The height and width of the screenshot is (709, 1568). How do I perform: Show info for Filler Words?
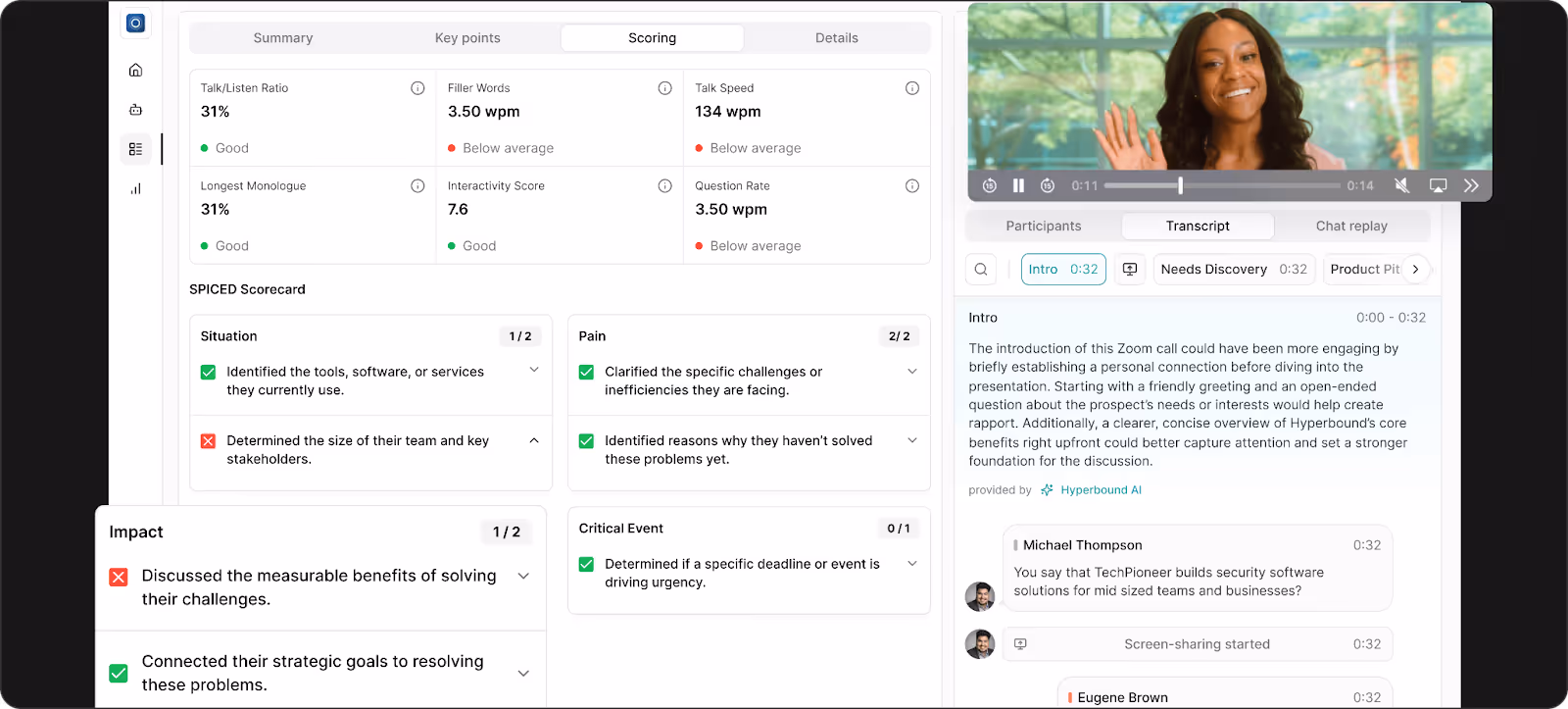(664, 88)
